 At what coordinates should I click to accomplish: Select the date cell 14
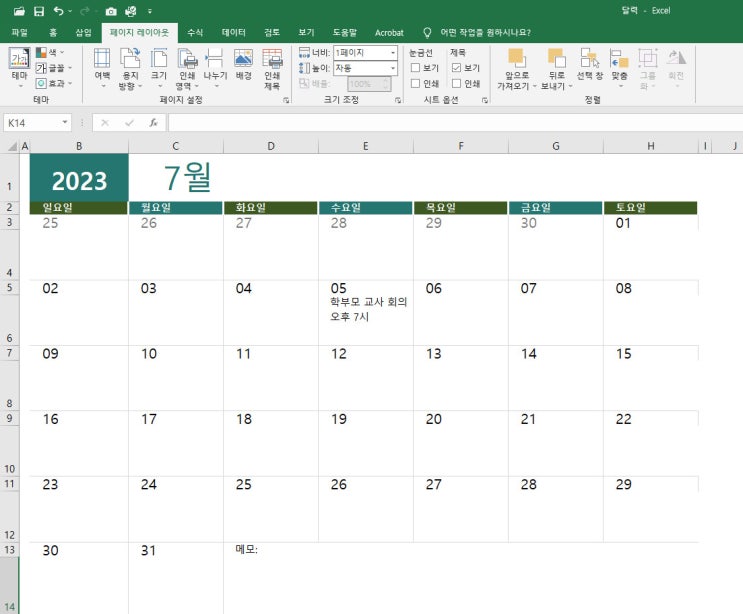[556, 353]
